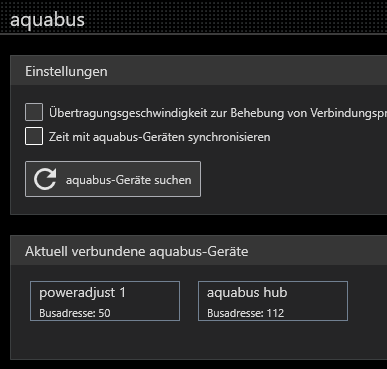Click the 'aquabus hub' device name
This screenshot has width=387, height=369.
coord(247,293)
